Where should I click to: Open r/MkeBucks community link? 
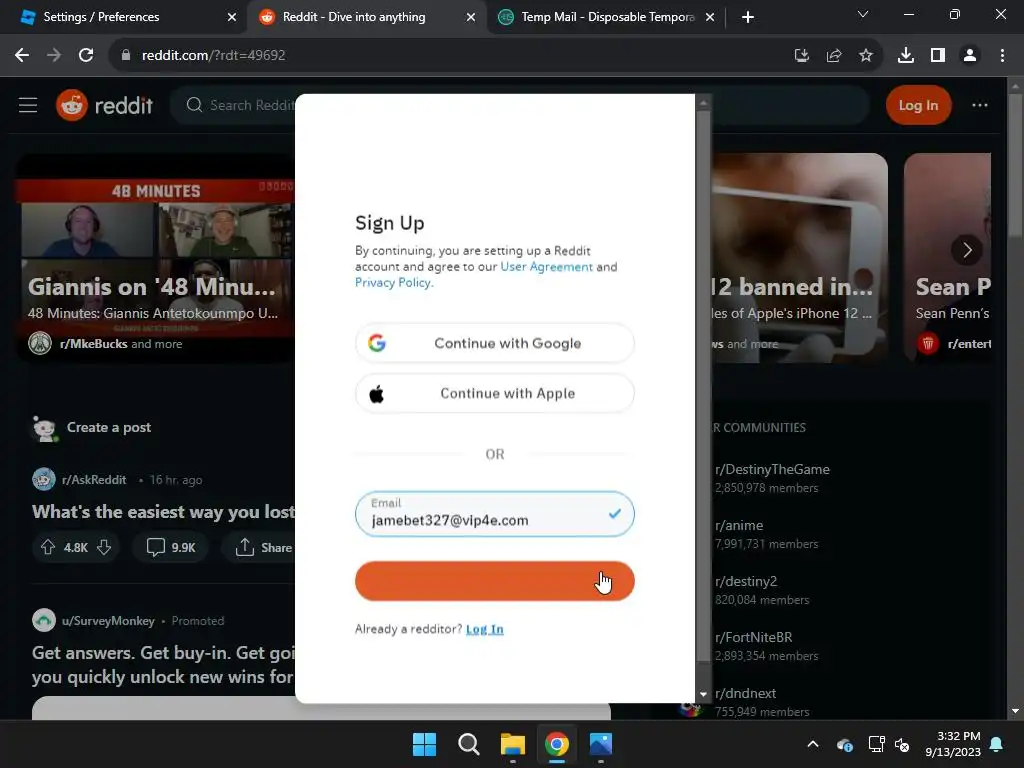tap(93, 344)
